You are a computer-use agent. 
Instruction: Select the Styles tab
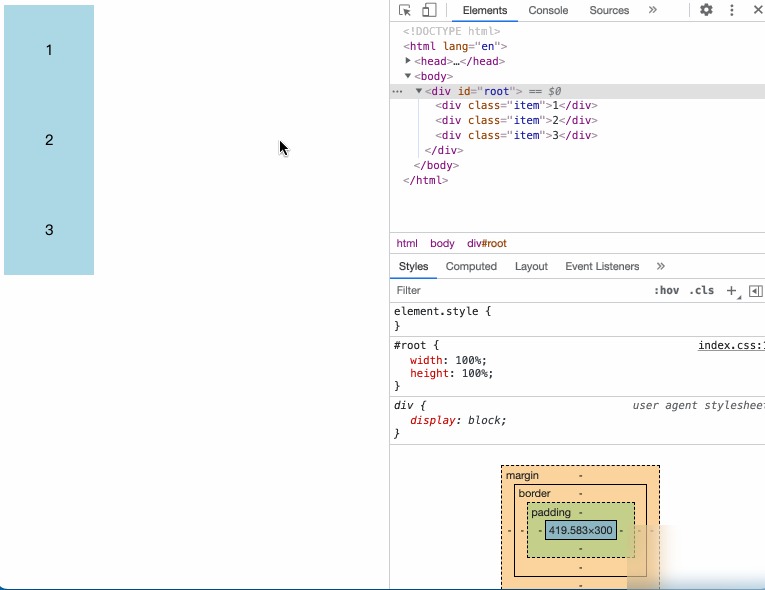click(413, 266)
